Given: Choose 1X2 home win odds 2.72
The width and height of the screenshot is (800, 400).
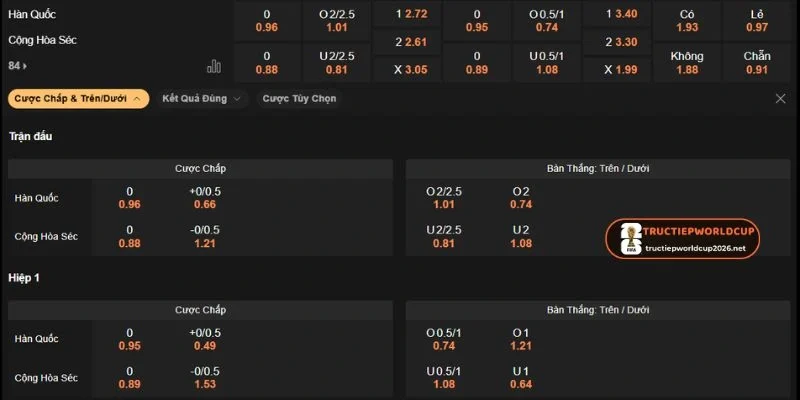Looking at the screenshot, I should tap(407, 14).
